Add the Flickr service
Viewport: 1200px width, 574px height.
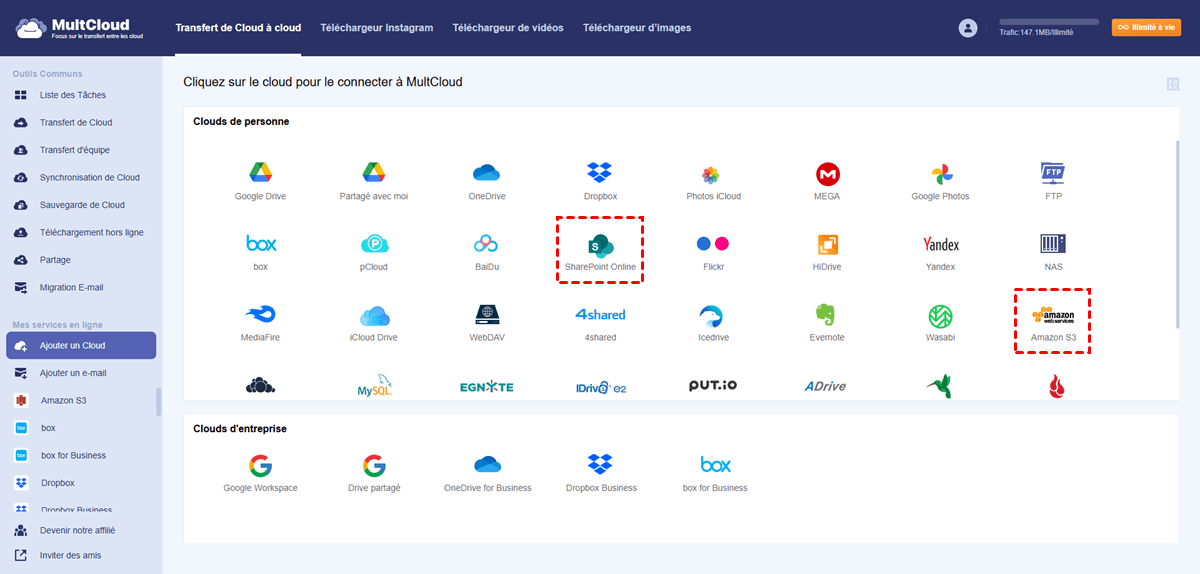tap(713, 252)
